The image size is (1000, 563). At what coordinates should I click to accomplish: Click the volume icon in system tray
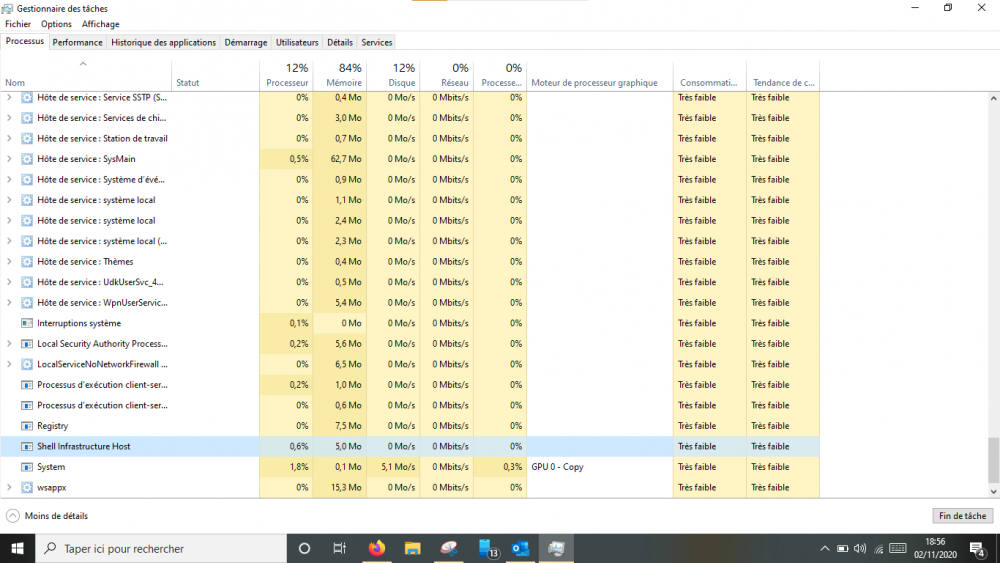click(x=860, y=548)
